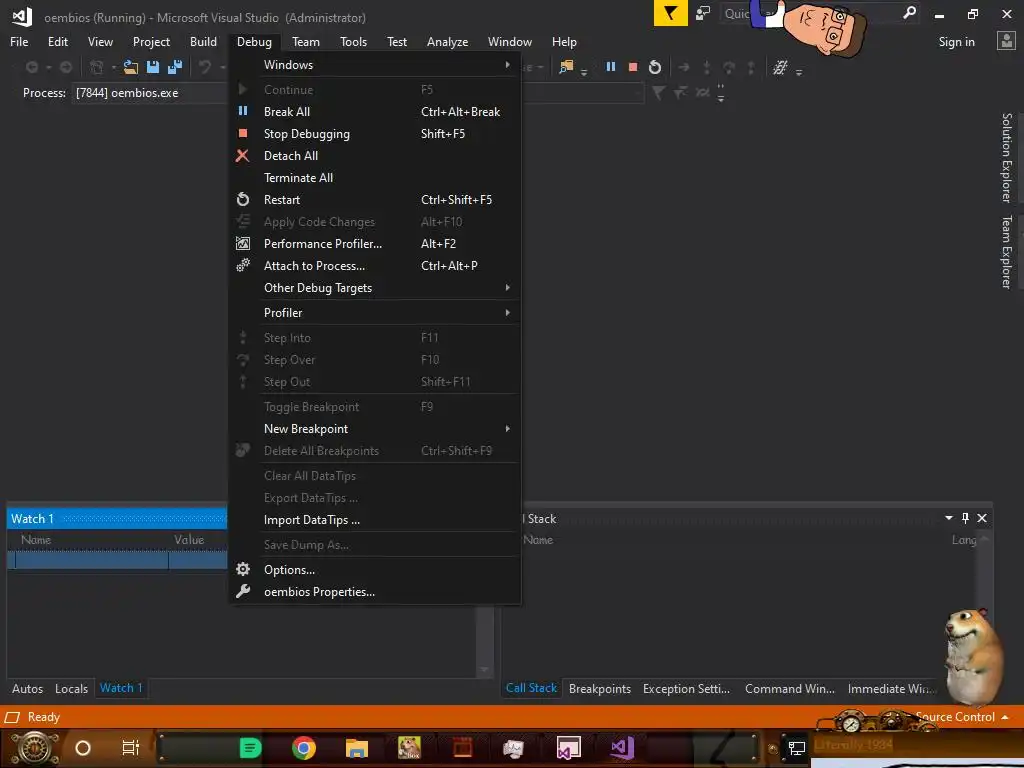Click the purple Visual Studio taskbar icon
The width and height of the screenshot is (1024, 768).
point(622,747)
